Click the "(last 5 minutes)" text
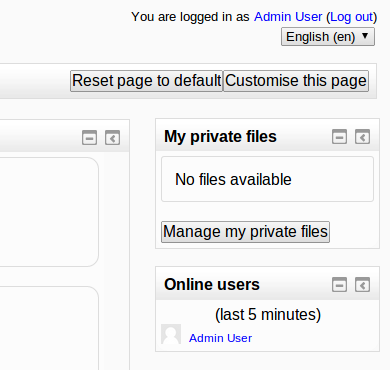This screenshot has width=390, height=370. click(x=268, y=314)
